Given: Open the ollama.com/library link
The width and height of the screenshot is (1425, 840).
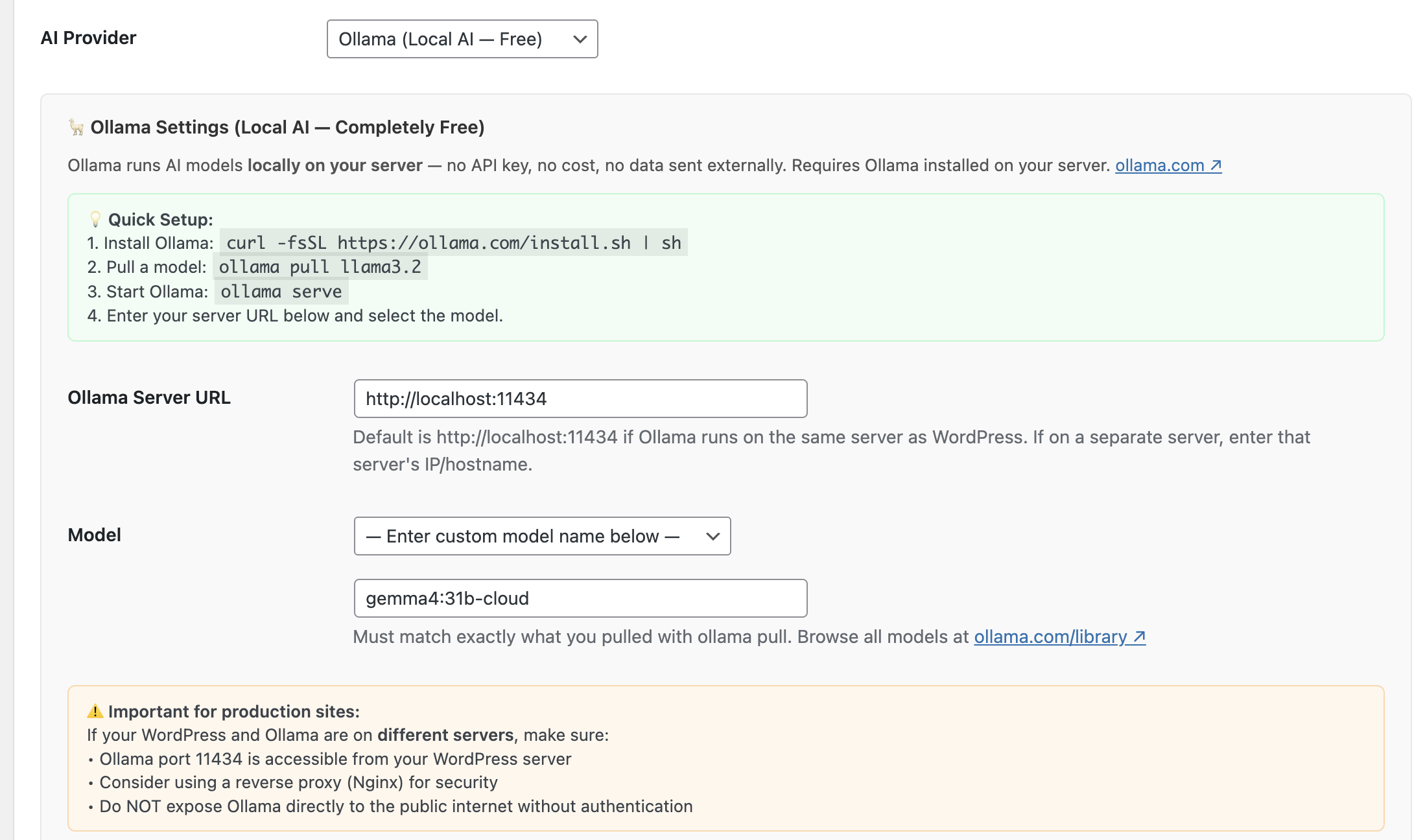Looking at the screenshot, I should (1050, 636).
